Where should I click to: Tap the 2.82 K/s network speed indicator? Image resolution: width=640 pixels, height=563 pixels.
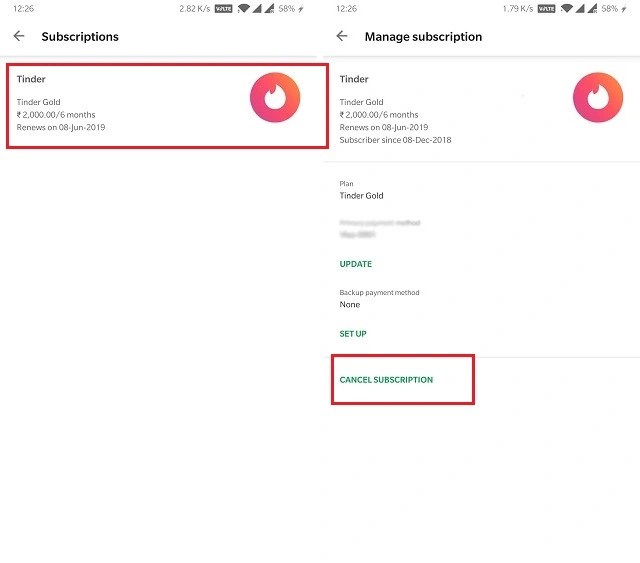click(x=195, y=9)
